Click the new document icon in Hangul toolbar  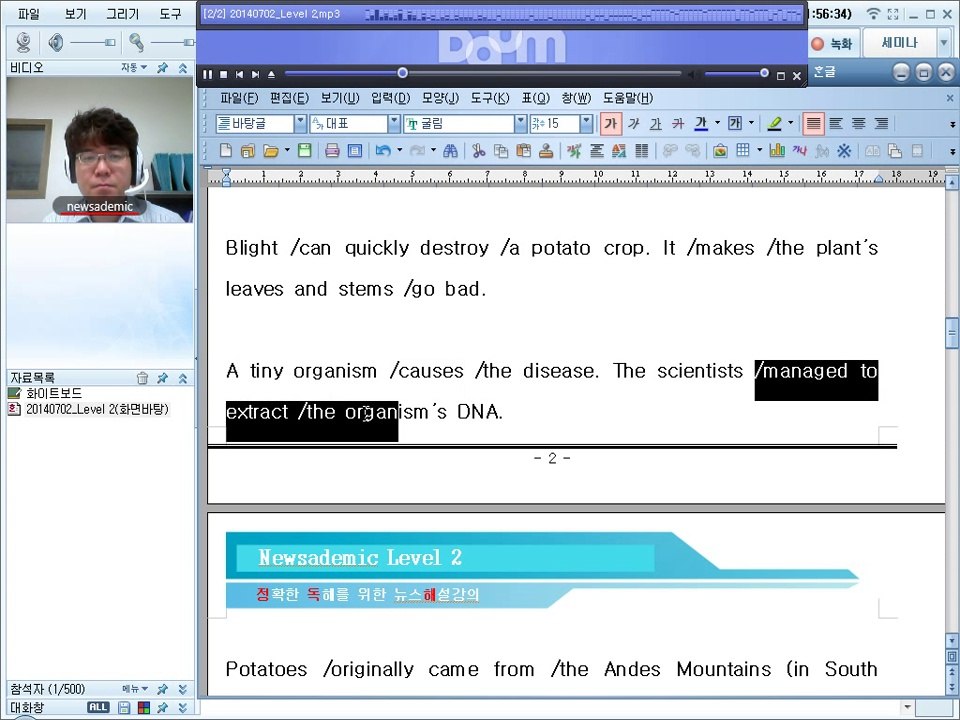click(226, 151)
